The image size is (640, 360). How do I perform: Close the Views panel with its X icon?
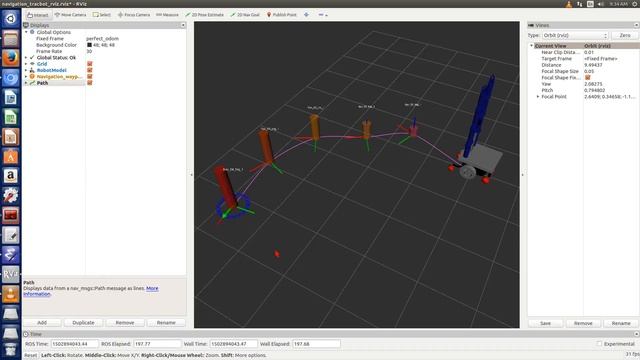click(636, 25)
